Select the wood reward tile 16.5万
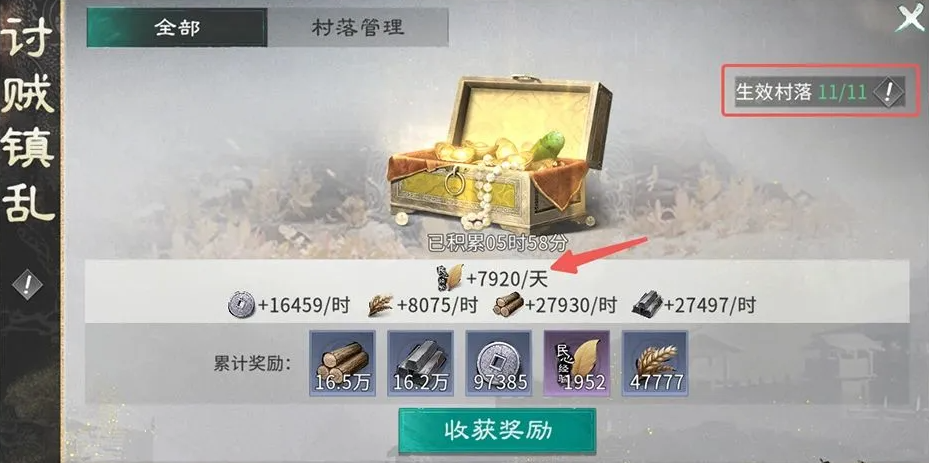This screenshot has height=463, width=929. [342, 363]
